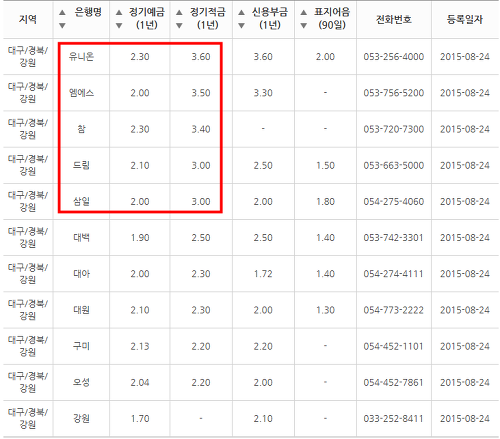Image resolution: width=500 pixels, height=439 pixels.
Task: Select bank name 대백
Action: point(81,238)
